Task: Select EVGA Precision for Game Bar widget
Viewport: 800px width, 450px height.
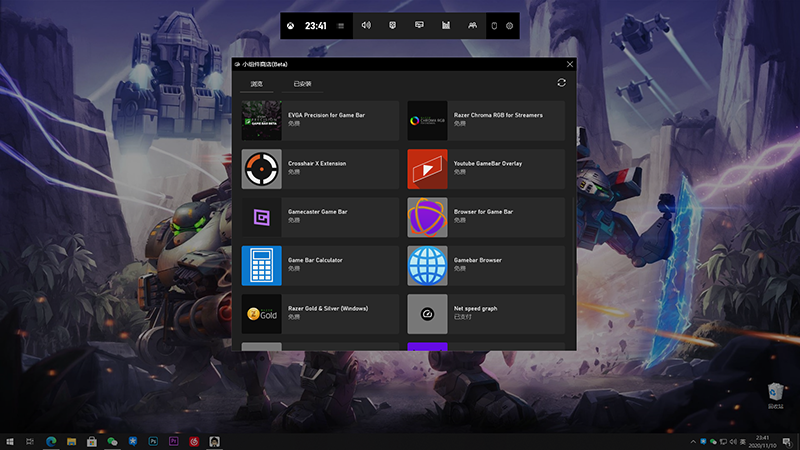Action: (x=320, y=120)
